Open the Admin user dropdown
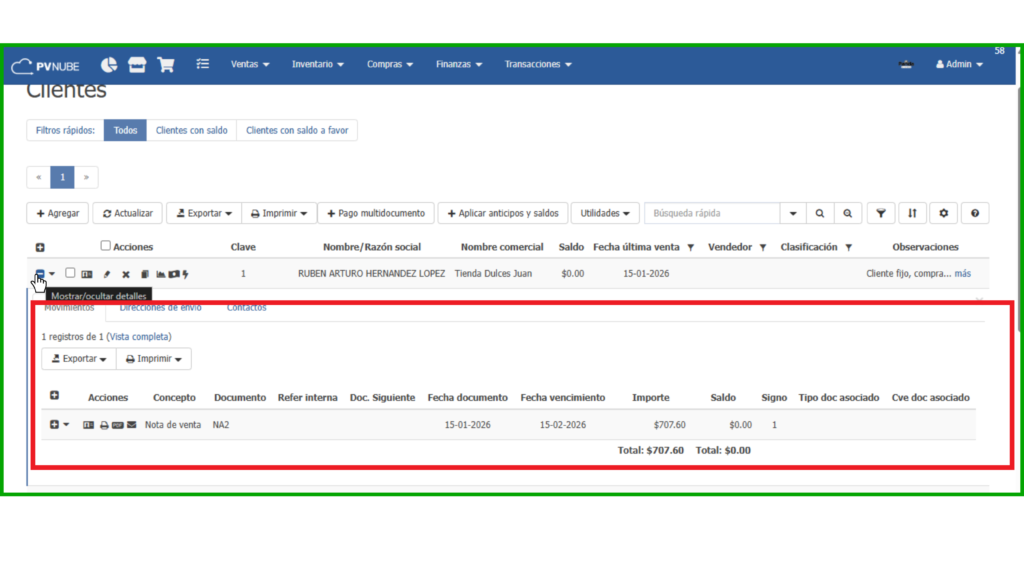Viewport: 1024px width, 576px height. 958,64
